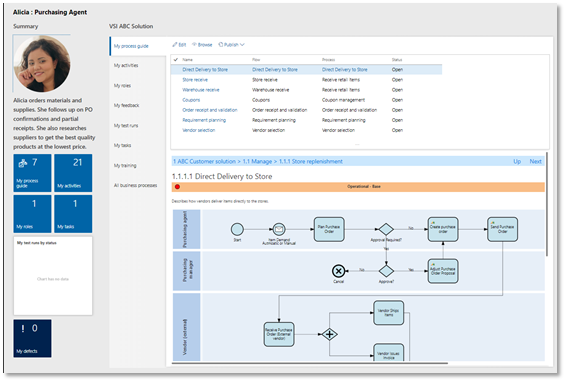This screenshot has height=382, width=566.
Task: Click Receive Purchase Order vendor task box
Action: pyautogui.click(x=279, y=334)
